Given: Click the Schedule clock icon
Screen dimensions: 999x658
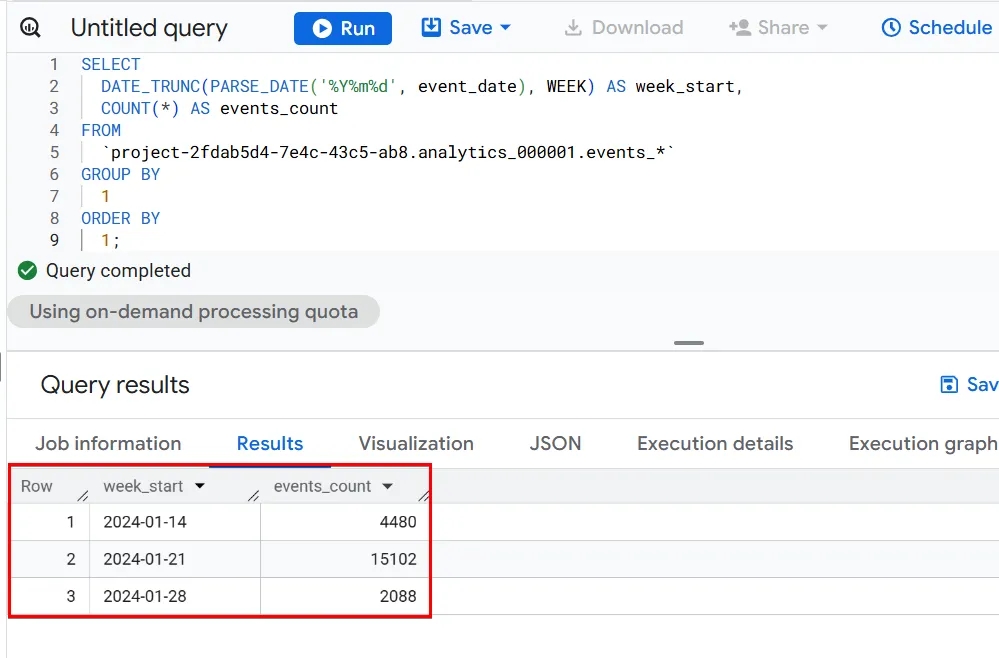Looking at the screenshot, I should tap(891, 27).
